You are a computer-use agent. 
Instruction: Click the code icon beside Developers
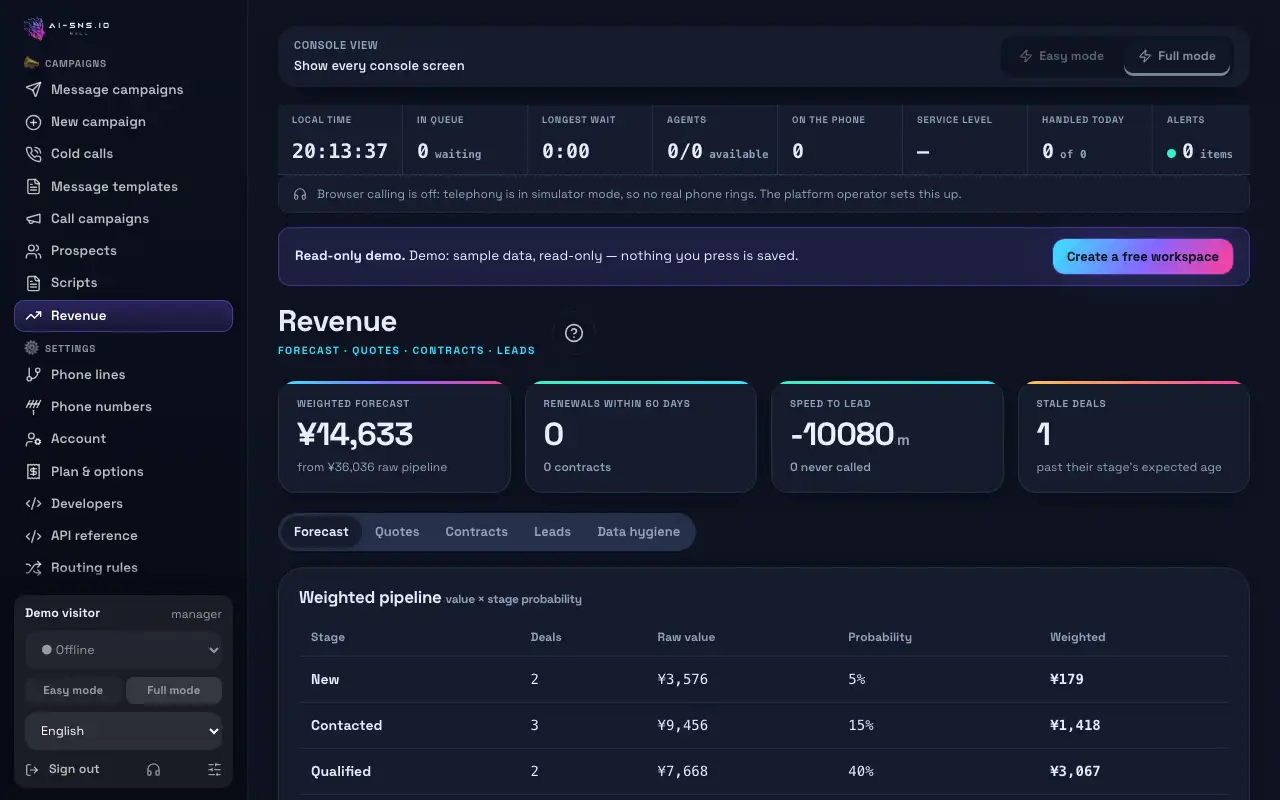(34, 504)
